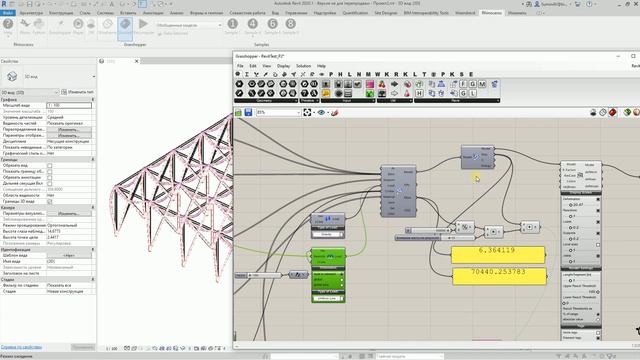Image resolution: width=640 pixels, height=360 pixels.
Task: Click the Rhino icon in the Revit ribbon
Action: pos(25,26)
